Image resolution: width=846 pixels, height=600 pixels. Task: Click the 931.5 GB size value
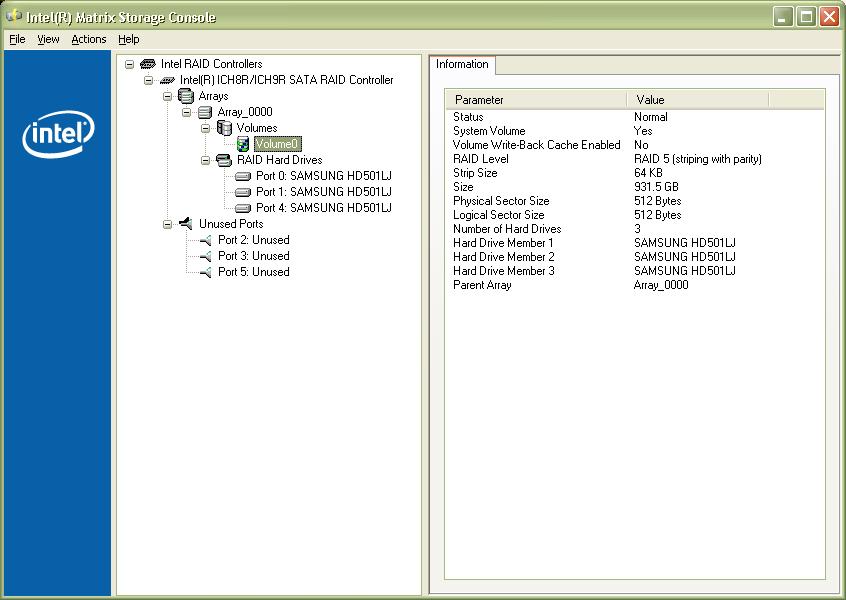(x=656, y=187)
